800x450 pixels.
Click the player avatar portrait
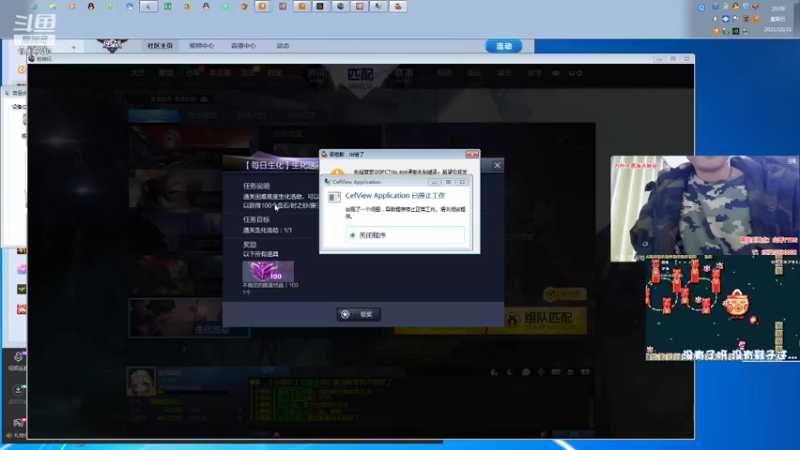141,381
